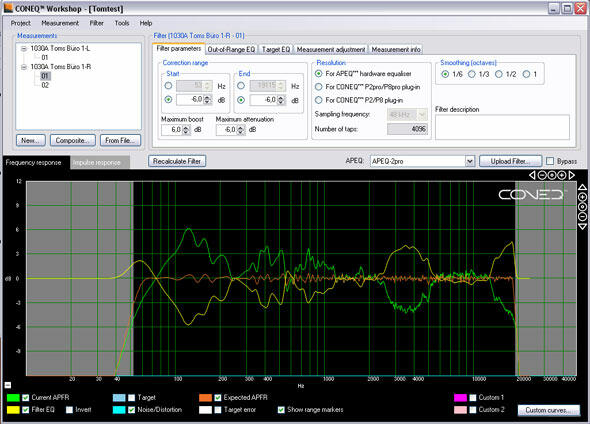Switch to the Measurement info tab
The height and width of the screenshot is (424, 590).
point(396,50)
